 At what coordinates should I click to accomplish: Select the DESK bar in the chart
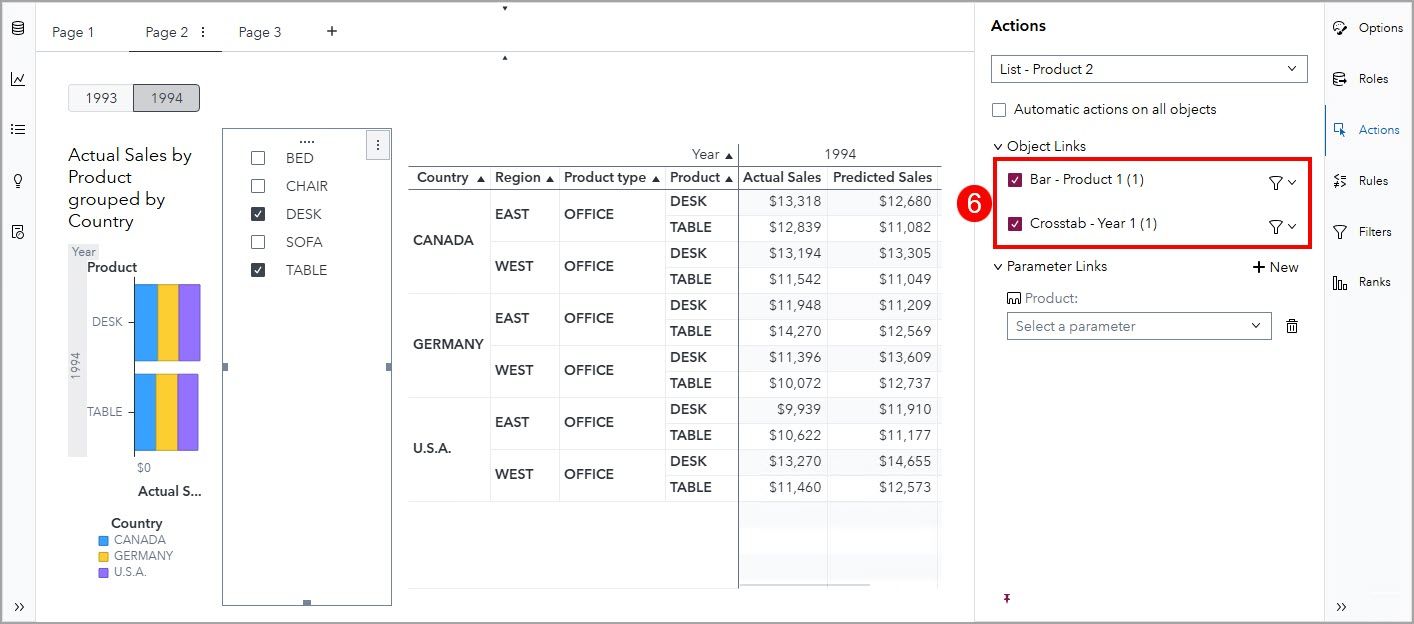click(168, 322)
